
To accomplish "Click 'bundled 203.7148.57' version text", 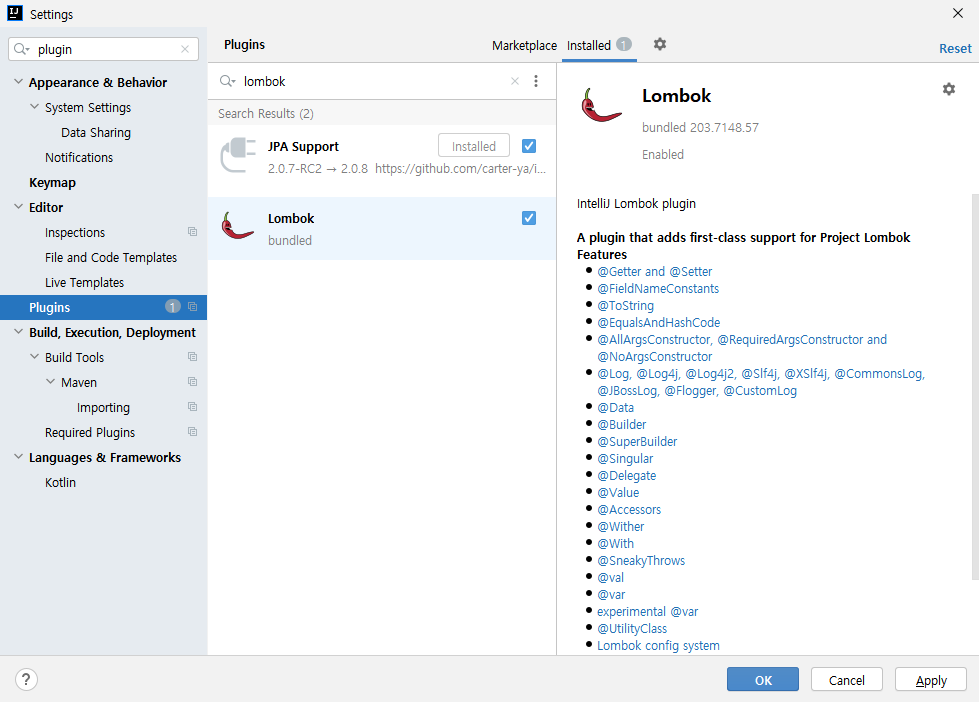I will (701, 127).
